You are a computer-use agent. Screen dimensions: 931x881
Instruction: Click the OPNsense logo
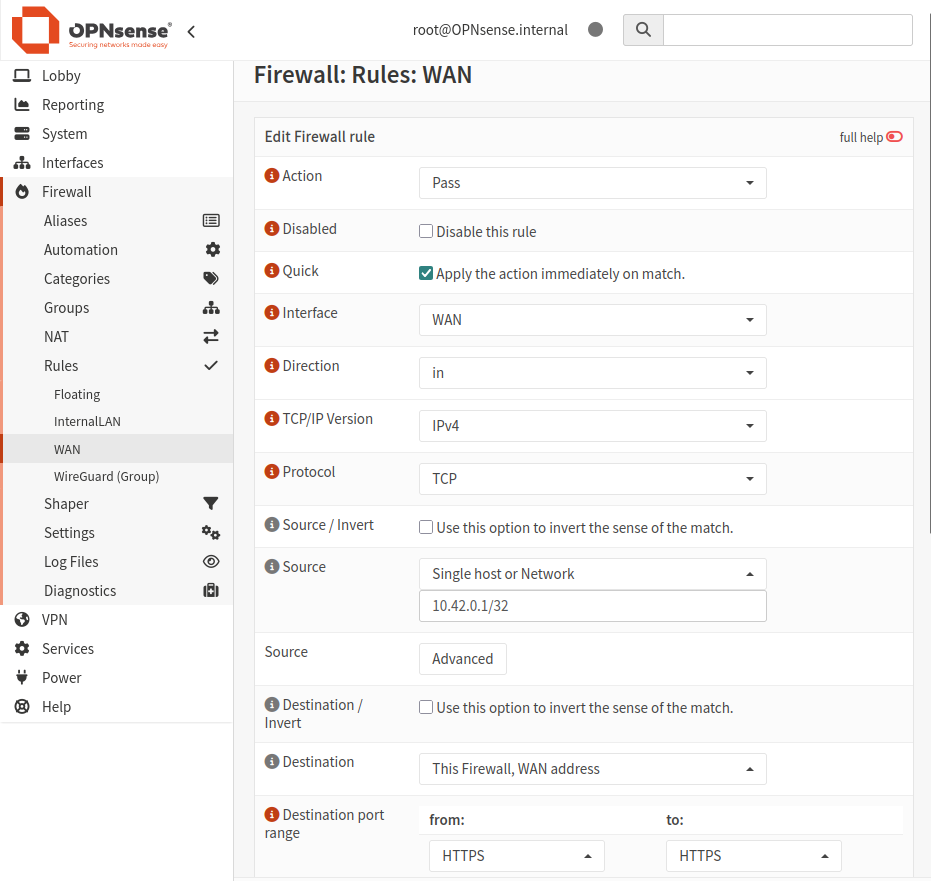(x=91, y=30)
